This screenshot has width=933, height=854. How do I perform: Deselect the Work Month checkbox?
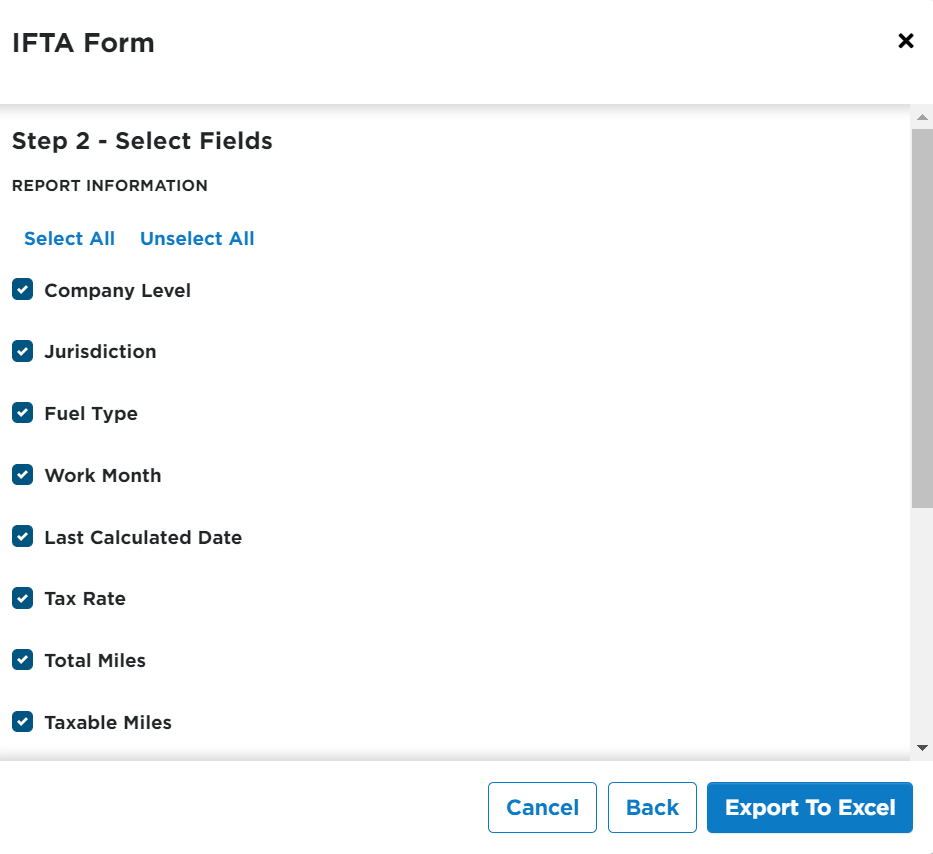pyautogui.click(x=23, y=475)
